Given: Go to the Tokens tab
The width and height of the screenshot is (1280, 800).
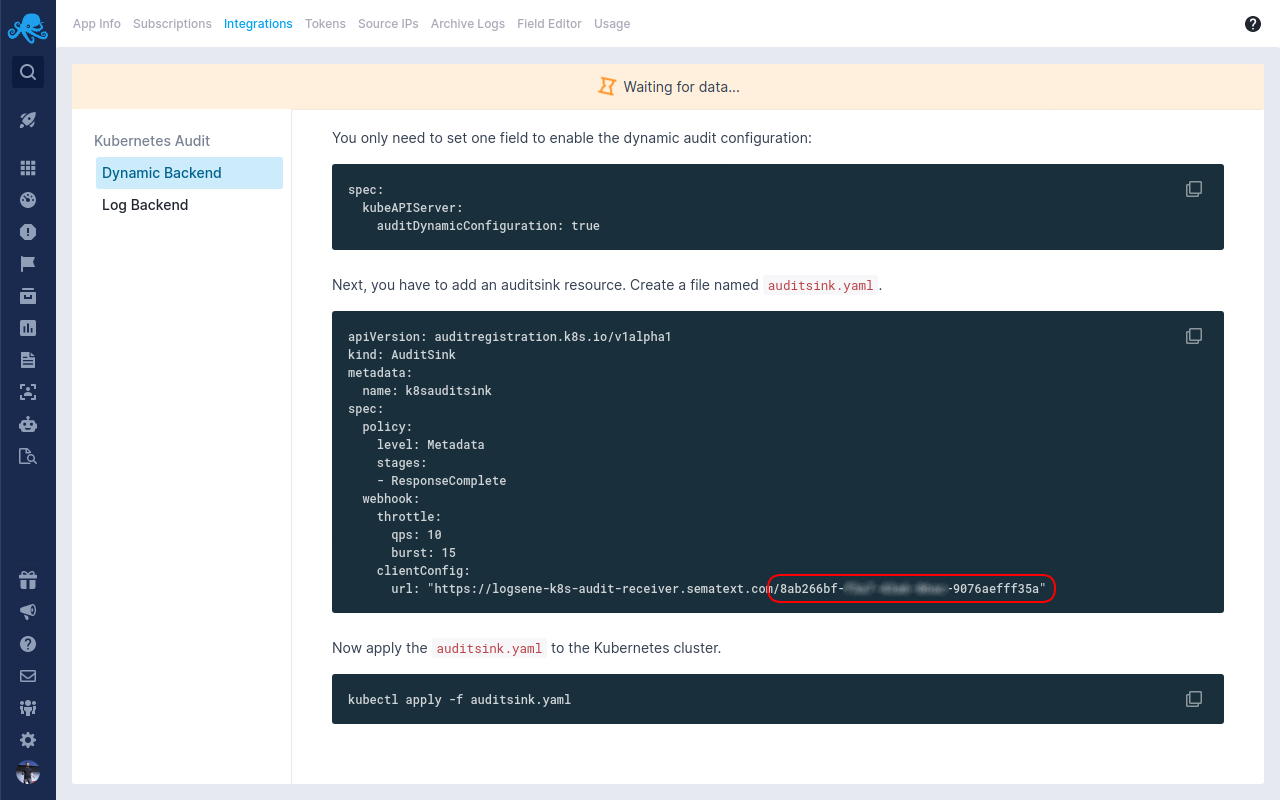Looking at the screenshot, I should [x=325, y=24].
